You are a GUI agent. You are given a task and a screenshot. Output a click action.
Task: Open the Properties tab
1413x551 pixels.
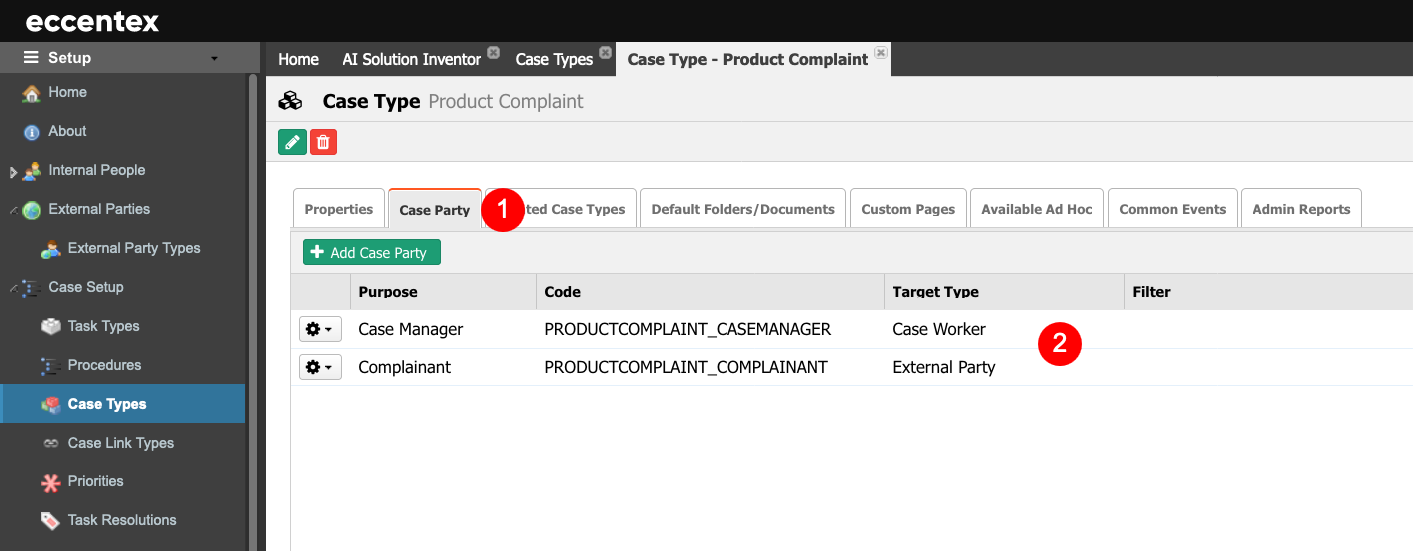point(339,209)
